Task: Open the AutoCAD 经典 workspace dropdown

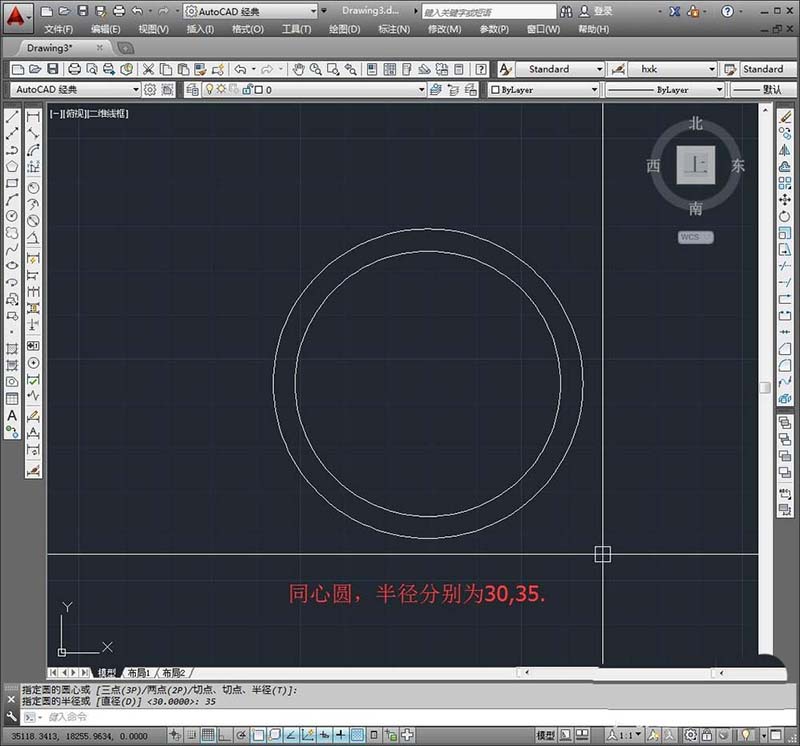Action: click(x=139, y=90)
